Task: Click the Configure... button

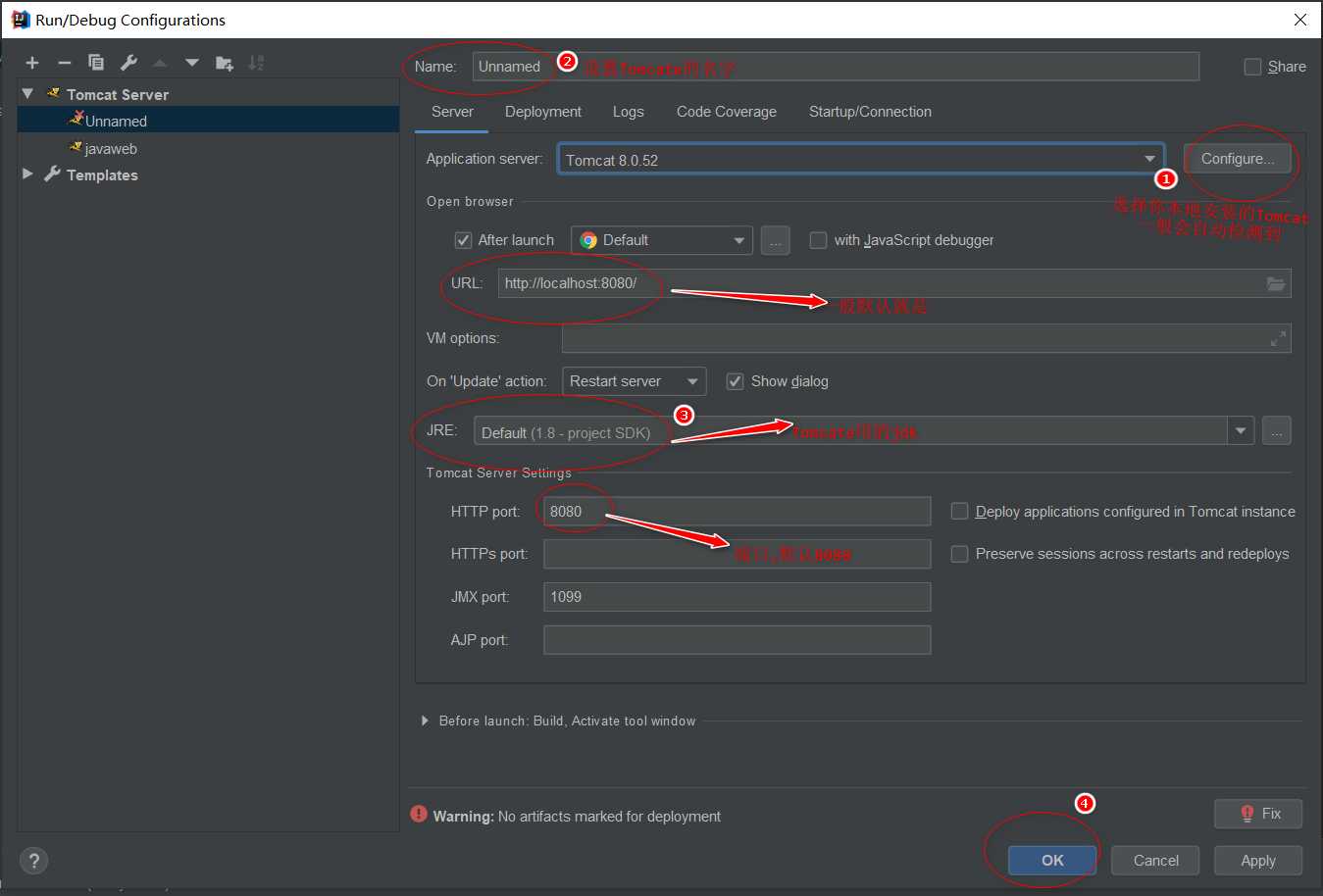Action: point(1238,159)
